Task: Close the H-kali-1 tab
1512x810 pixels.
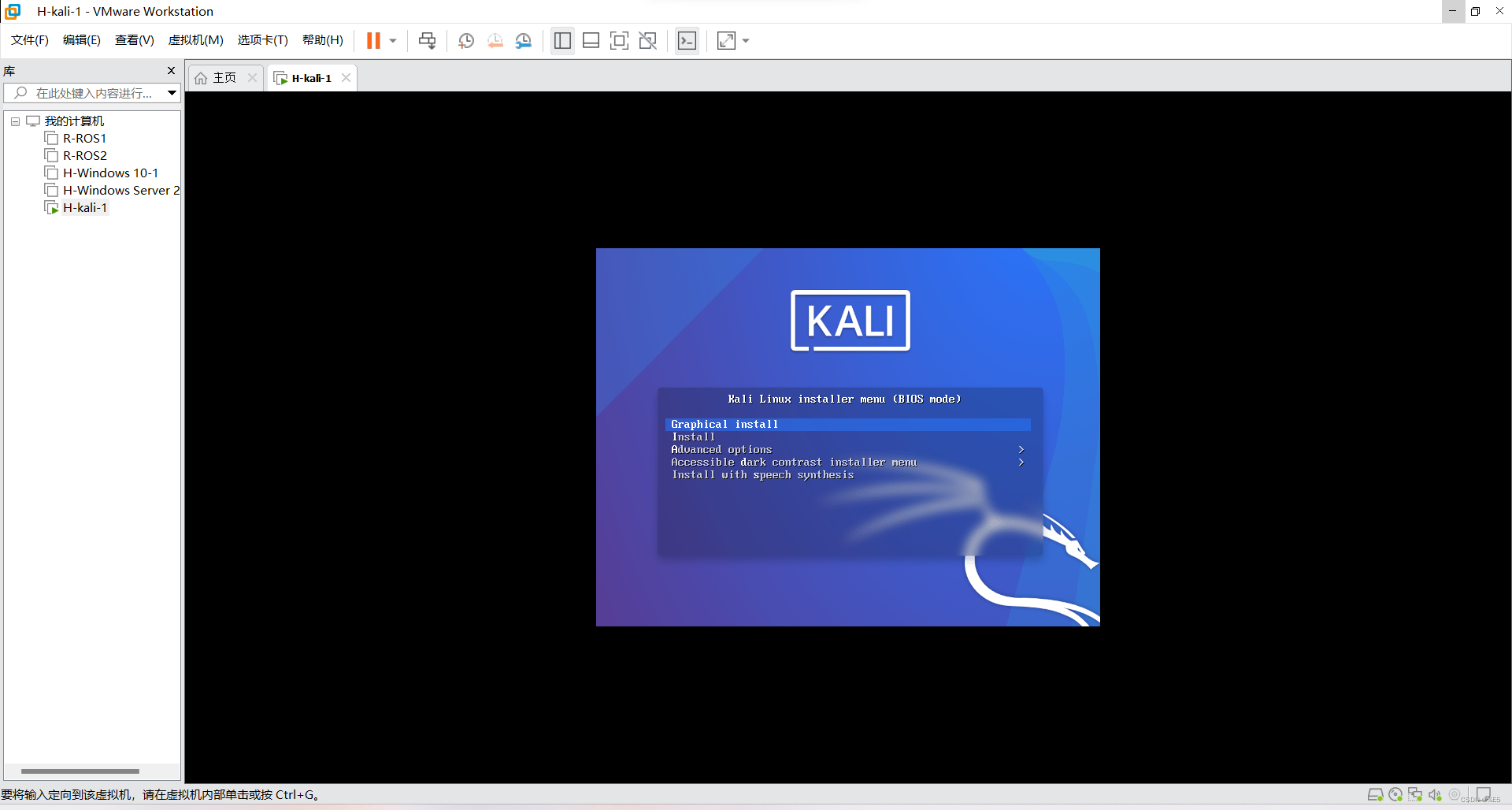Action: tap(346, 78)
